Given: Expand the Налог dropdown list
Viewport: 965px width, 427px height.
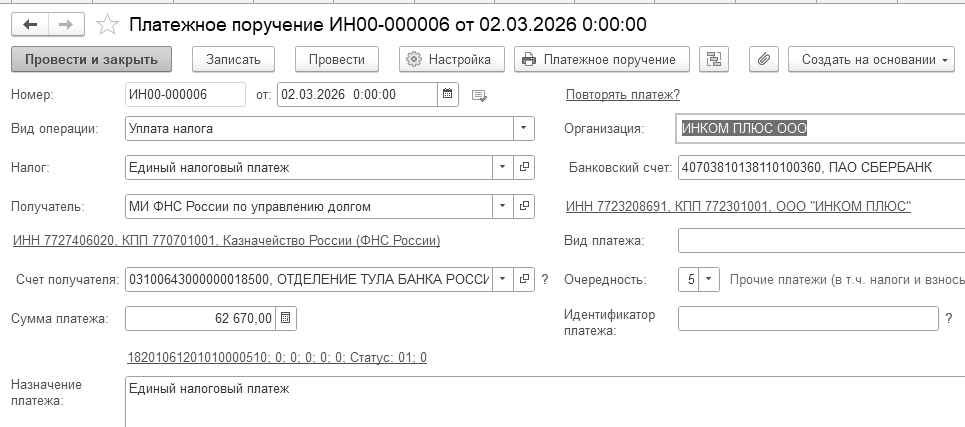Looking at the screenshot, I should [502, 168].
